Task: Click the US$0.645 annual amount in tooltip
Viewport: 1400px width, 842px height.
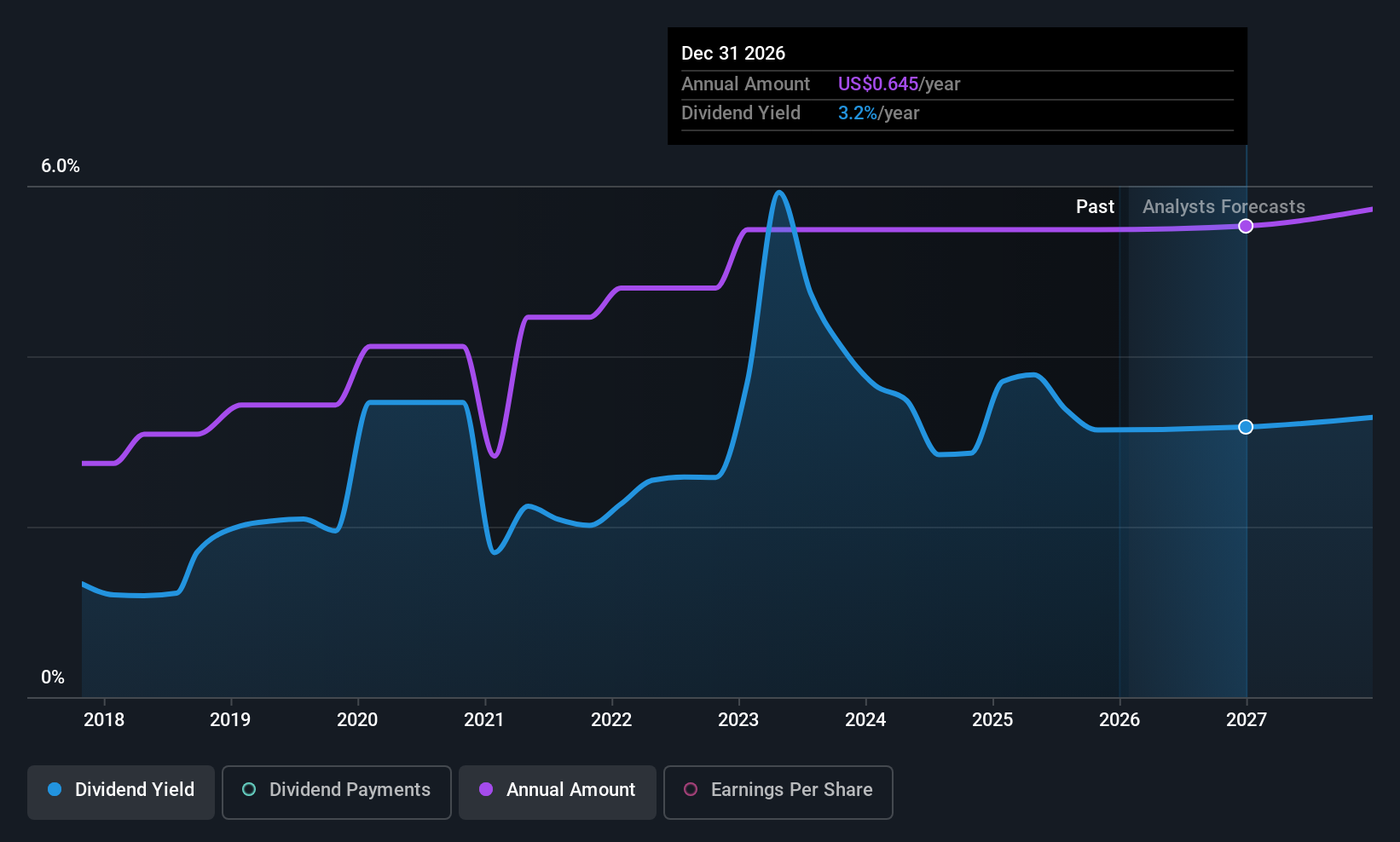Action: (x=878, y=84)
